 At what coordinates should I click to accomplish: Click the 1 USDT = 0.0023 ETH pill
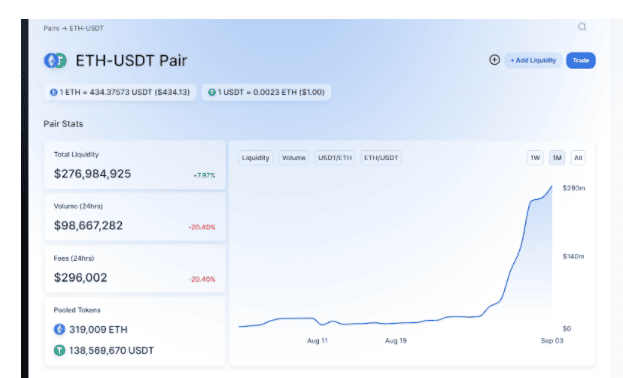tap(266, 92)
